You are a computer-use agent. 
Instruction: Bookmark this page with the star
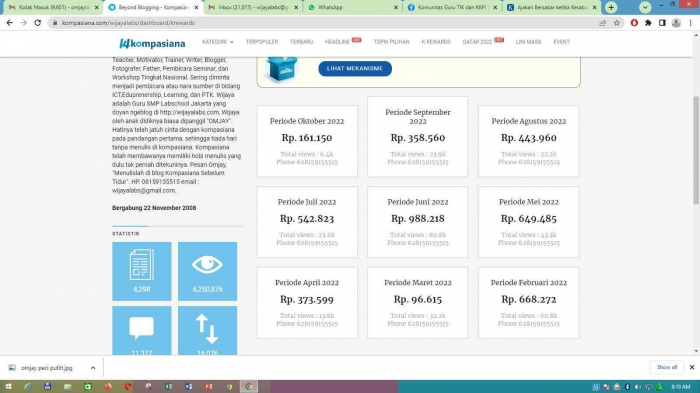click(x=617, y=23)
